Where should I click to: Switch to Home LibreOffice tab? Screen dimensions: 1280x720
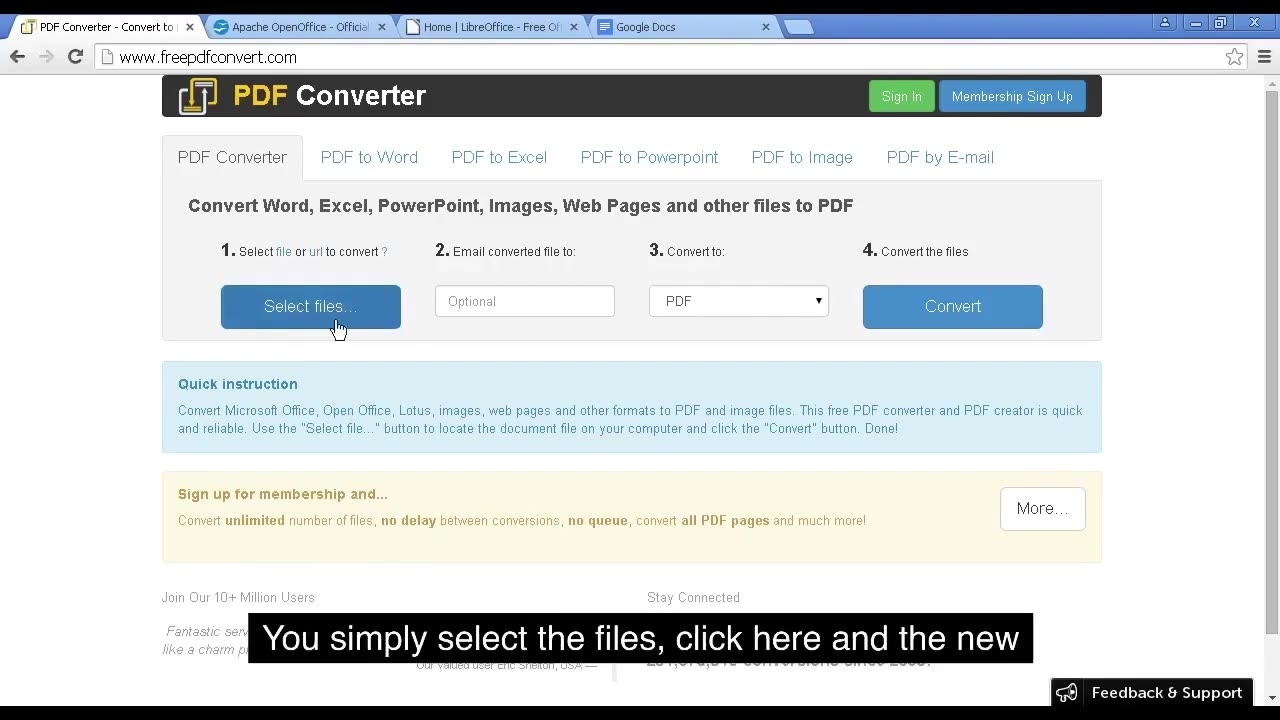tap(492, 27)
